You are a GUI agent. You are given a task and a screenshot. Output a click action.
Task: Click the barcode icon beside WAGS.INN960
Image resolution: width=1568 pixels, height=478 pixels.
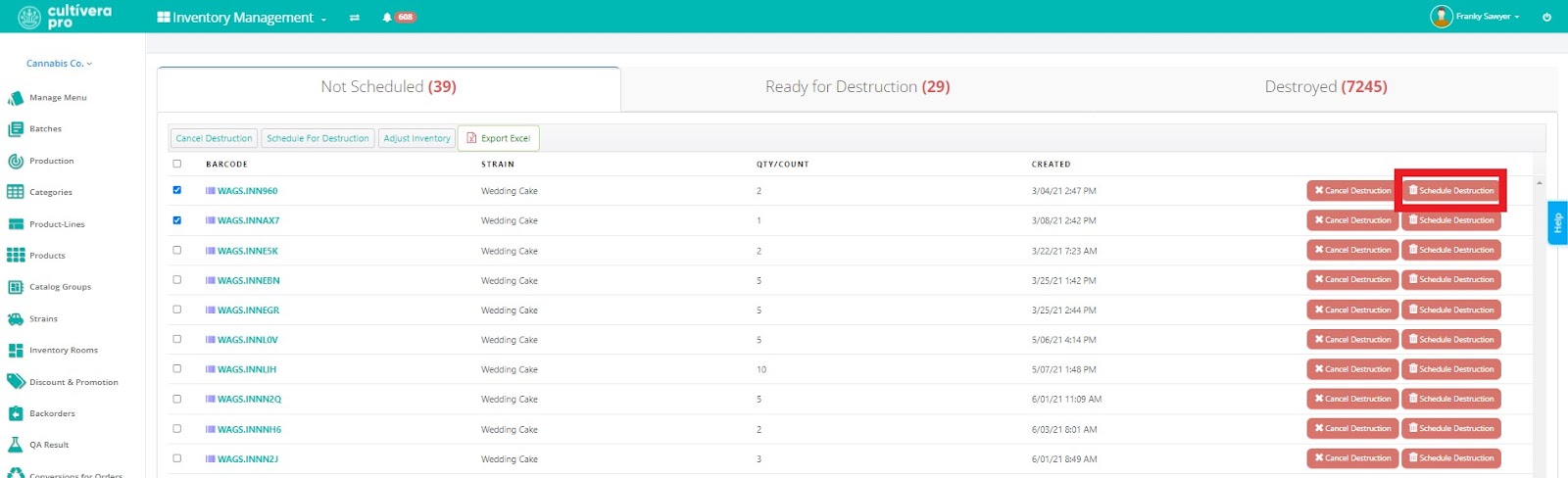211,191
